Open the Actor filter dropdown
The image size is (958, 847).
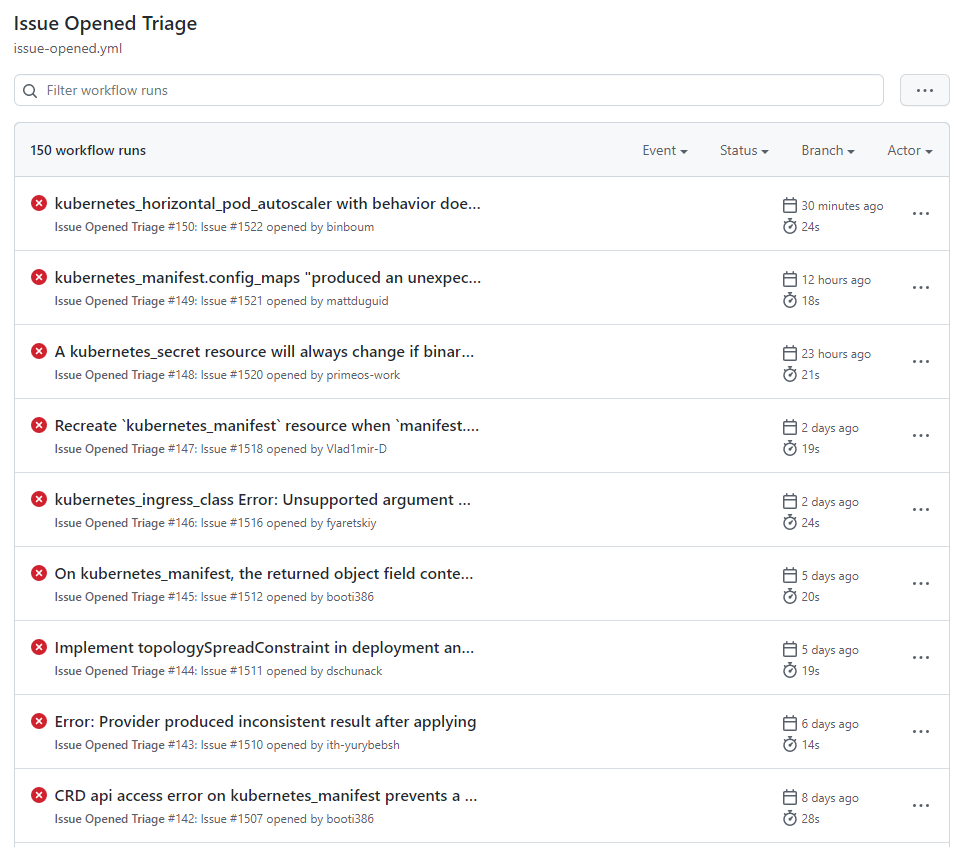tap(910, 150)
